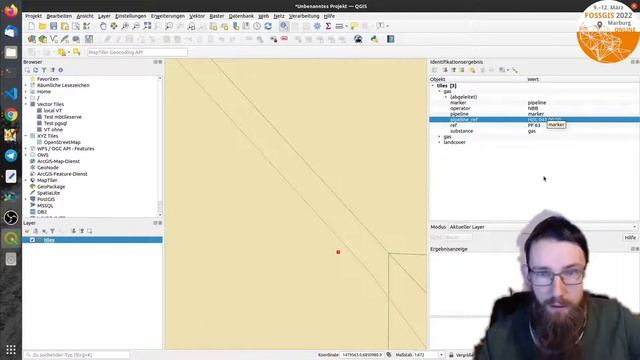Toggle visibility of the tiles layer
Screen dimensions: 640x360
tap(32, 240)
